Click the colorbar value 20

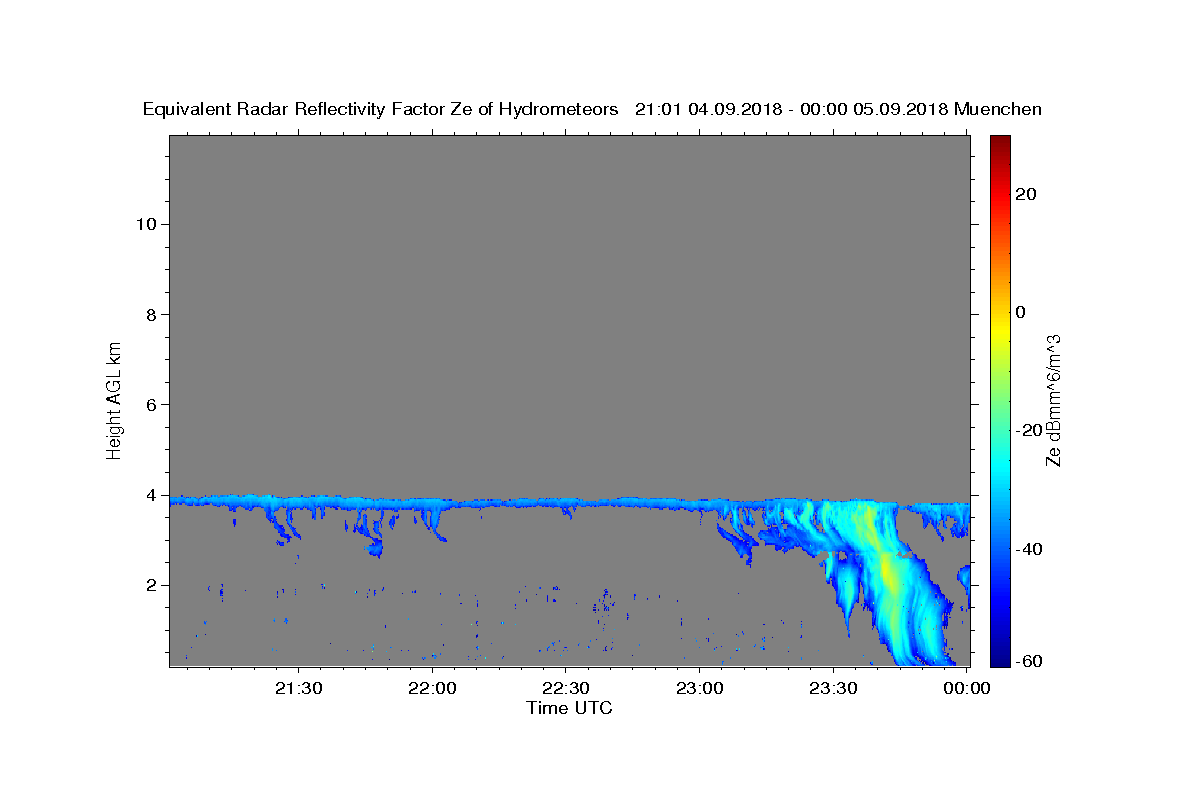tap(1026, 194)
